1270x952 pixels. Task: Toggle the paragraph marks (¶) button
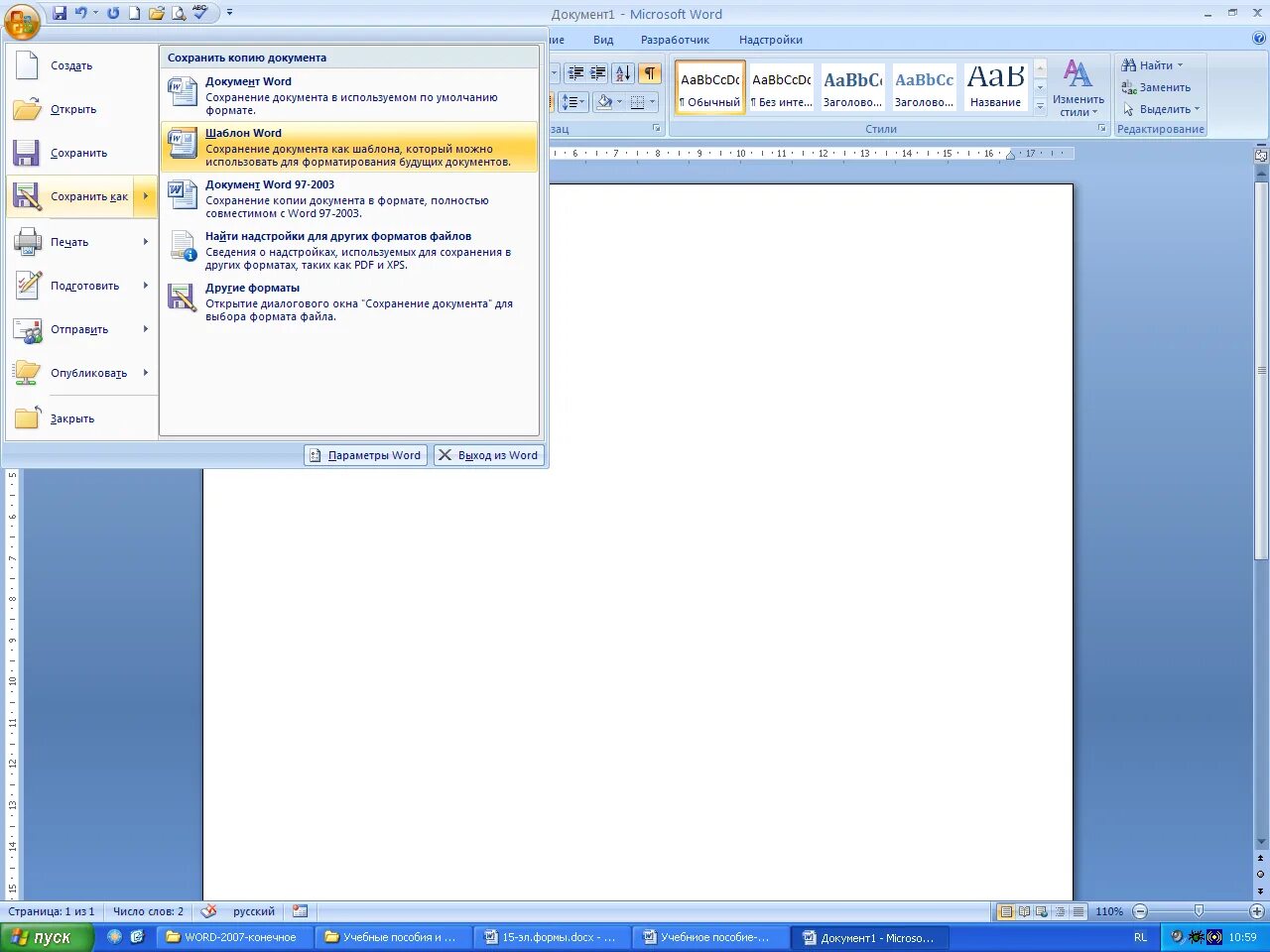(x=650, y=73)
